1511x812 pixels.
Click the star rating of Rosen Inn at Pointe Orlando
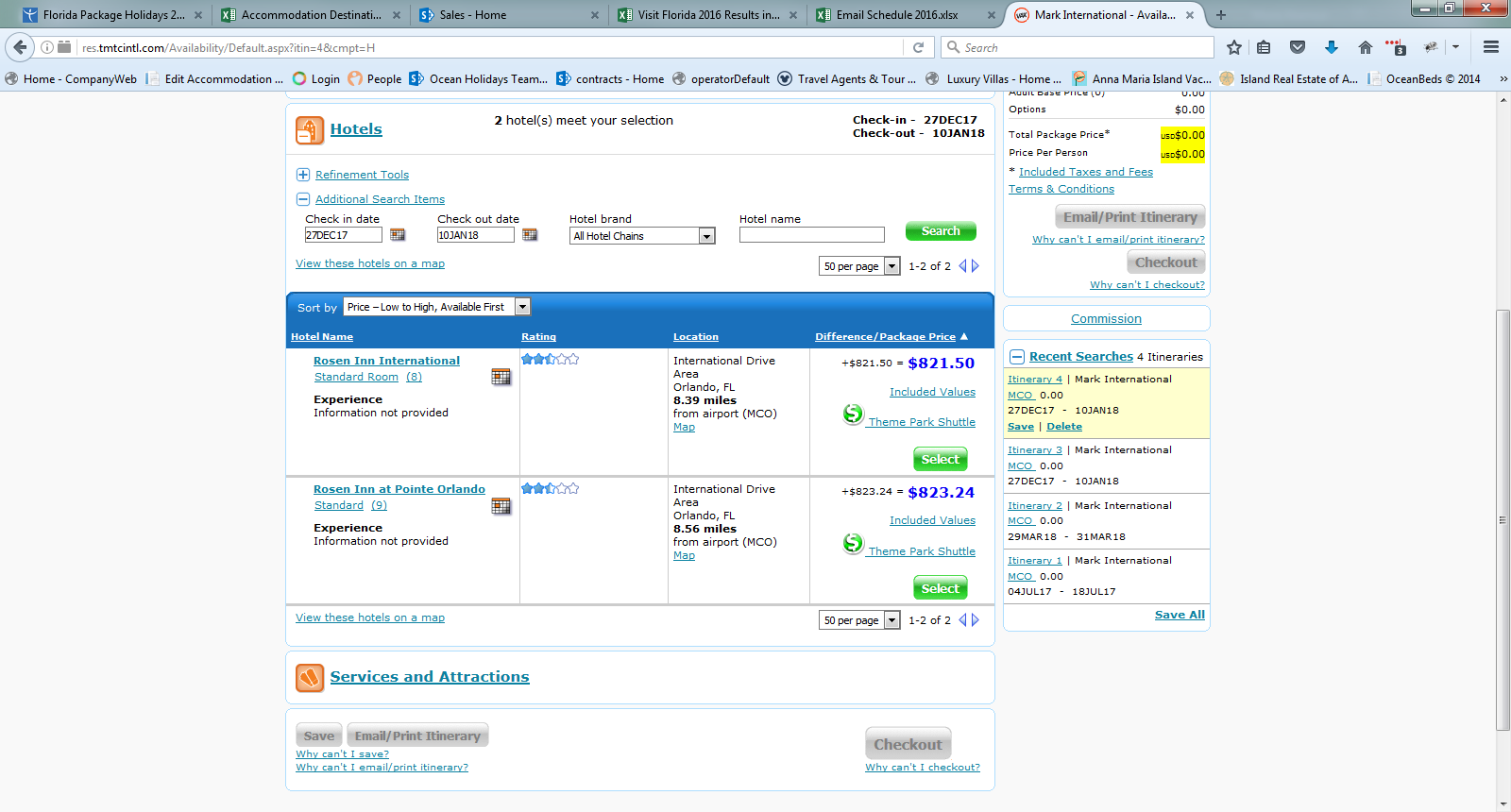click(x=550, y=488)
